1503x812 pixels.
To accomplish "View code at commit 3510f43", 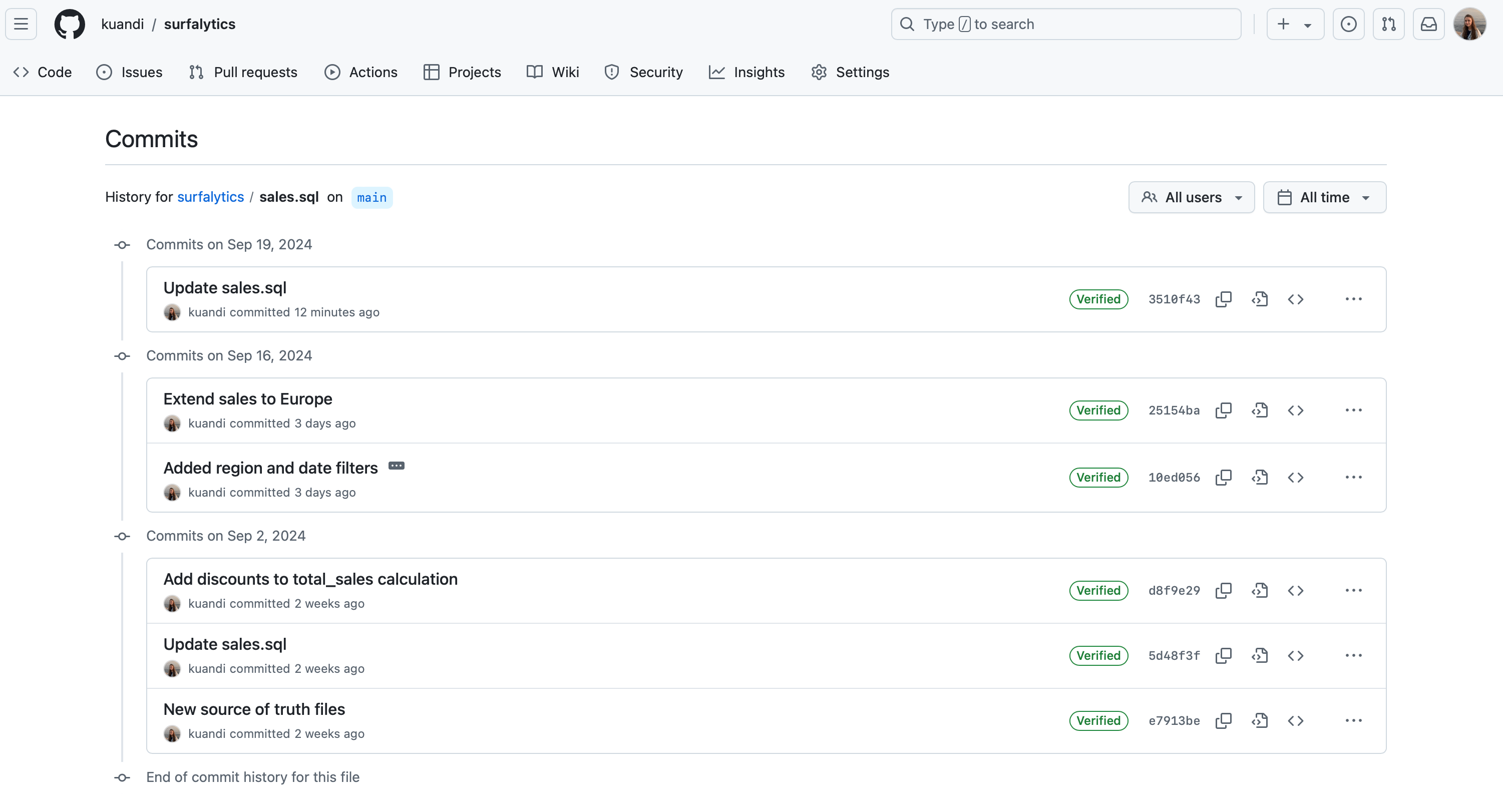I will (x=1260, y=299).
